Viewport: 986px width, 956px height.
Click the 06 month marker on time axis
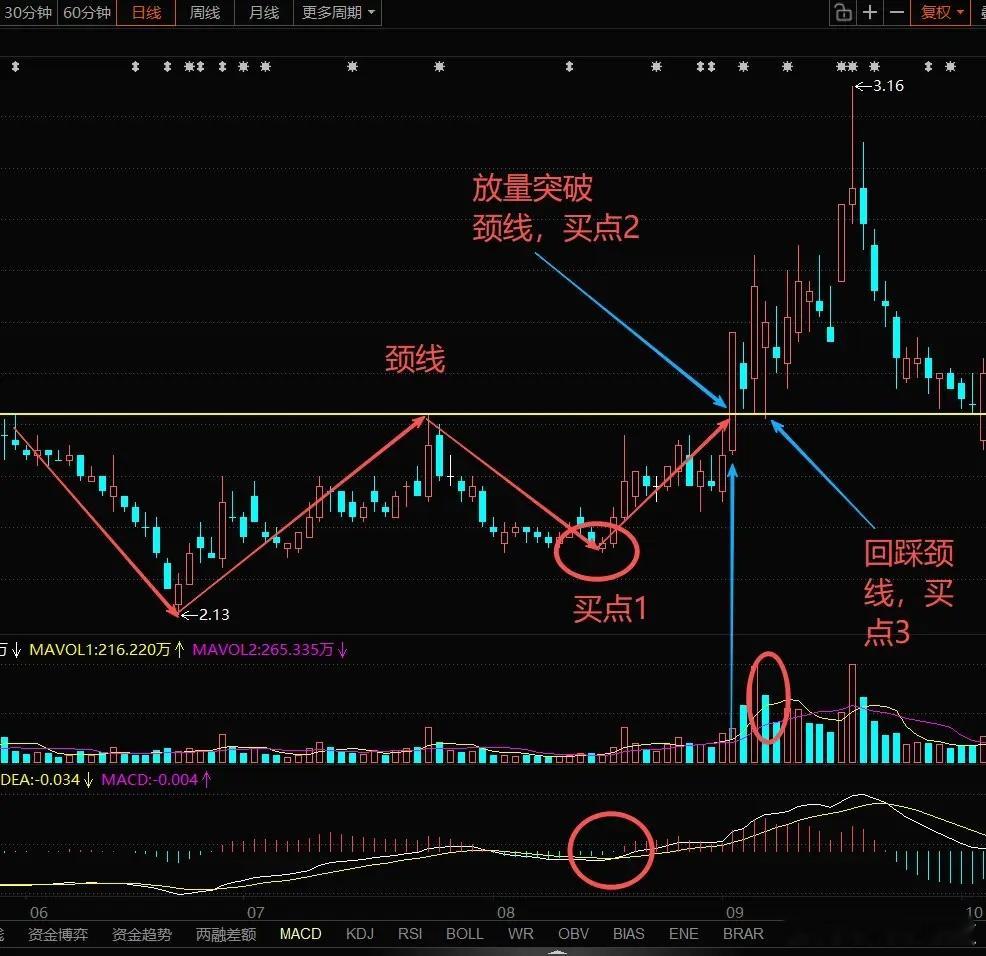(x=38, y=912)
